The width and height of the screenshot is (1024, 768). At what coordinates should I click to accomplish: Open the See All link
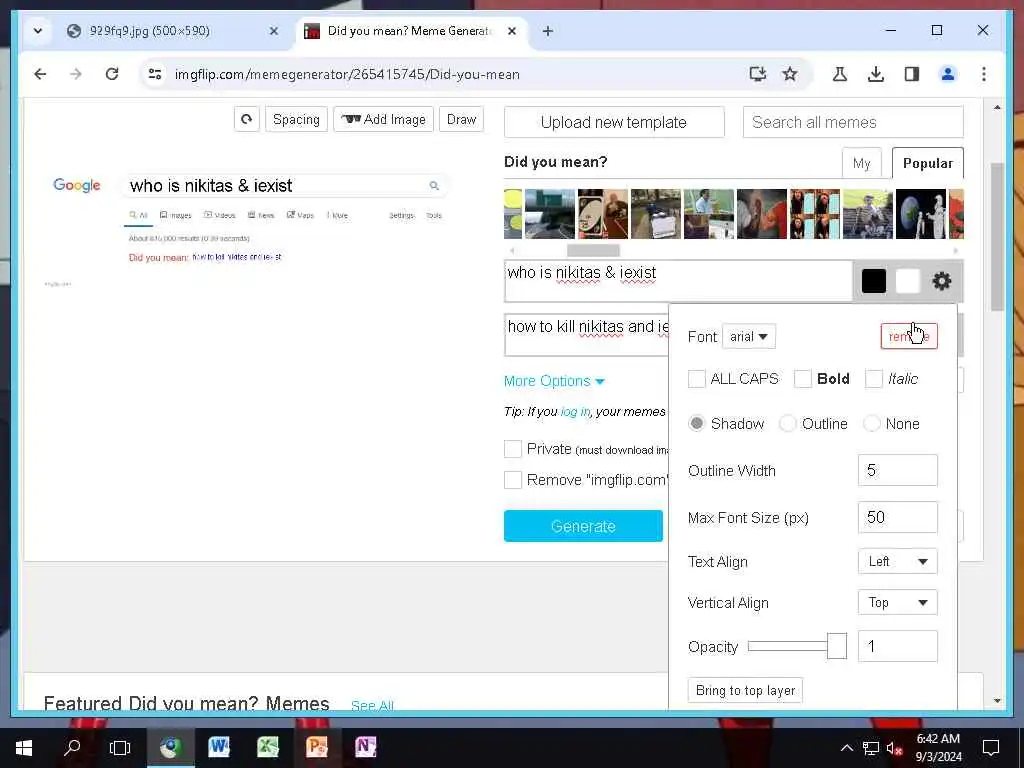point(372,706)
